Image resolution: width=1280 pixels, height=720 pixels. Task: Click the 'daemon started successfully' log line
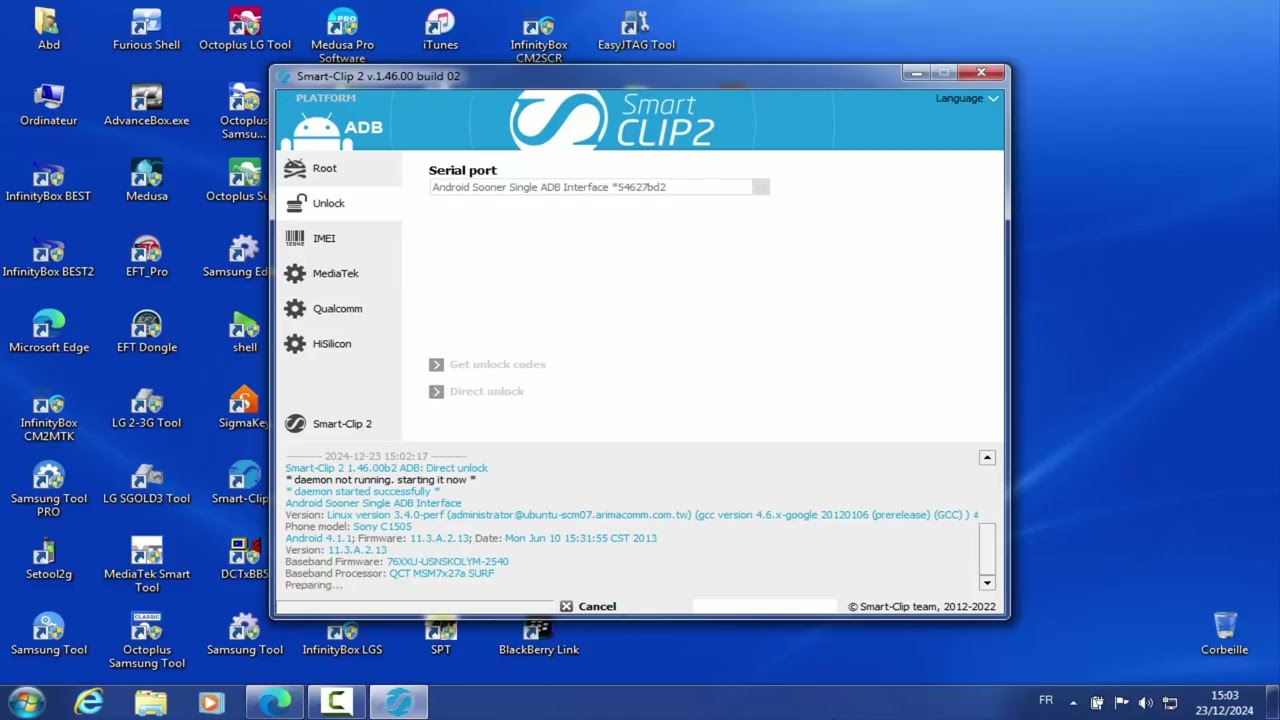point(363,491)
